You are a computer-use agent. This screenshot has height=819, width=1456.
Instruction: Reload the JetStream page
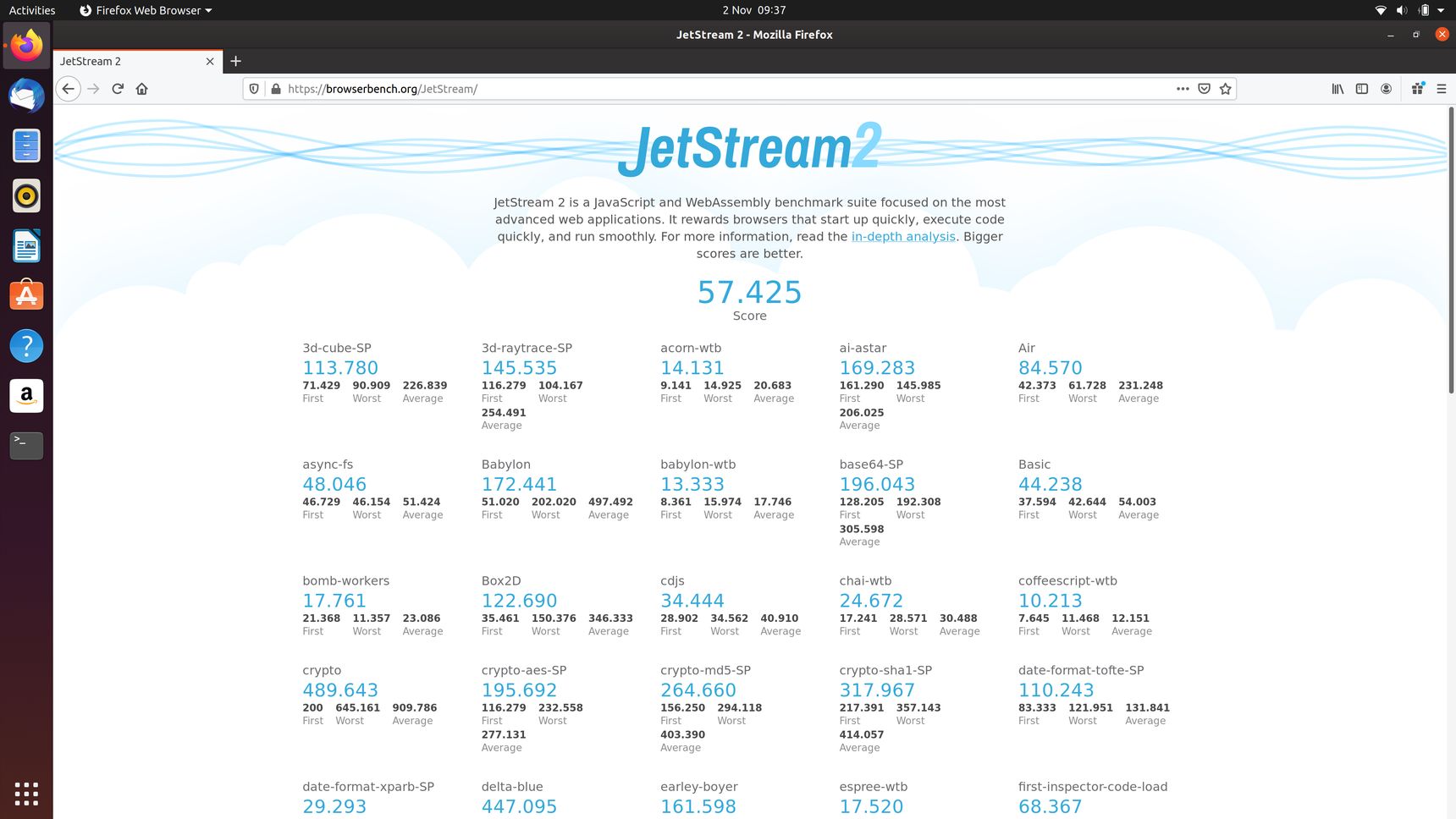coord(118,89)
